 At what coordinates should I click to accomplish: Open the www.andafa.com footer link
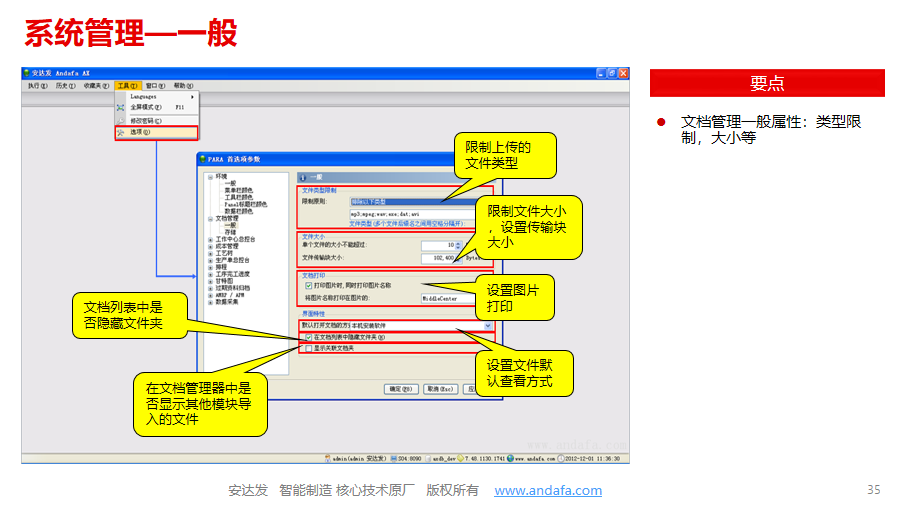tap(548, 490)
